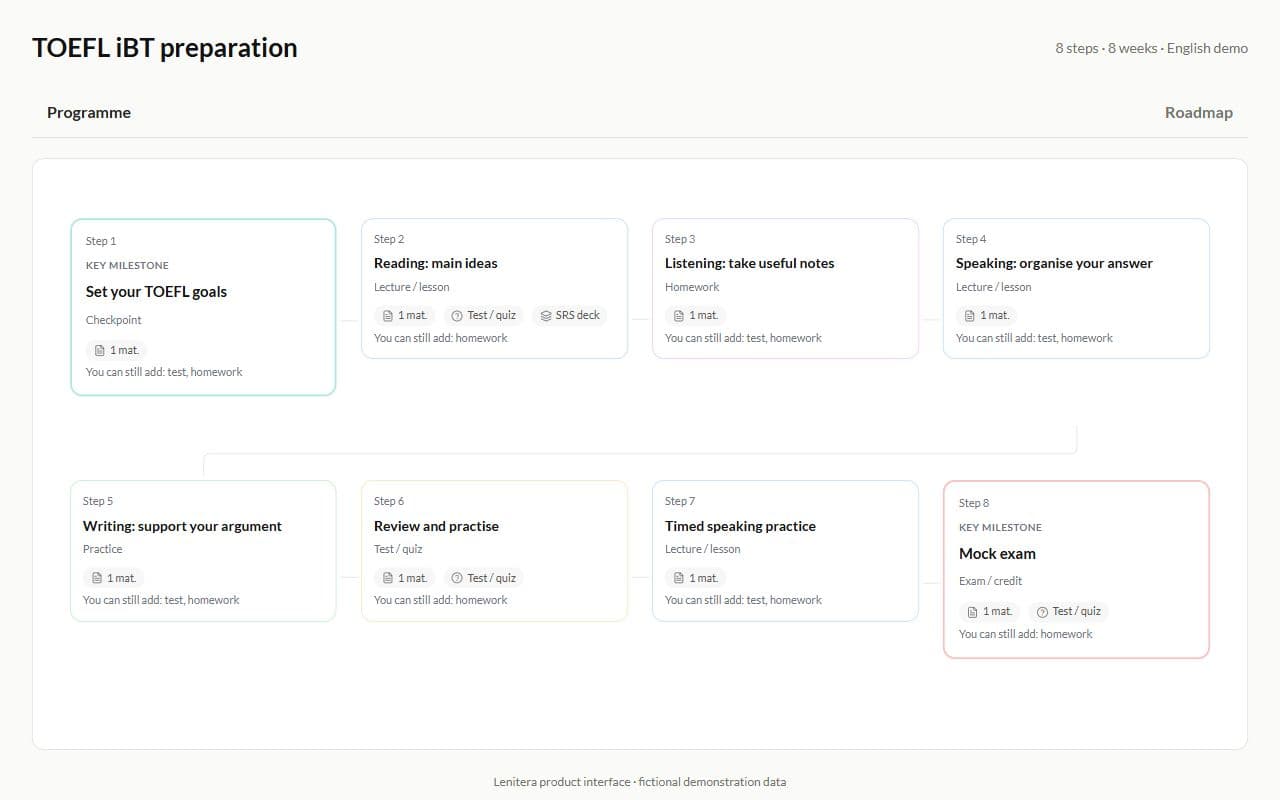Click the "Homework" type label under Listening step
The image size is (1280, 800).
[692, 287]
